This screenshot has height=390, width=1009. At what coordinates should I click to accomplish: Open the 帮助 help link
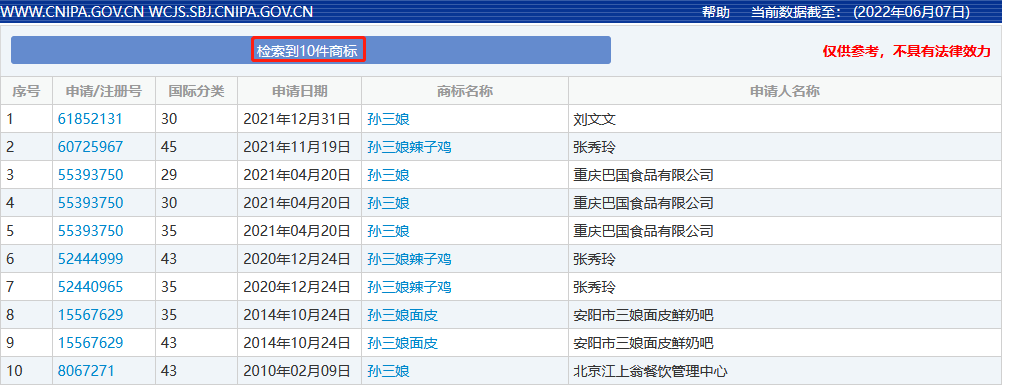click(716, 12)
